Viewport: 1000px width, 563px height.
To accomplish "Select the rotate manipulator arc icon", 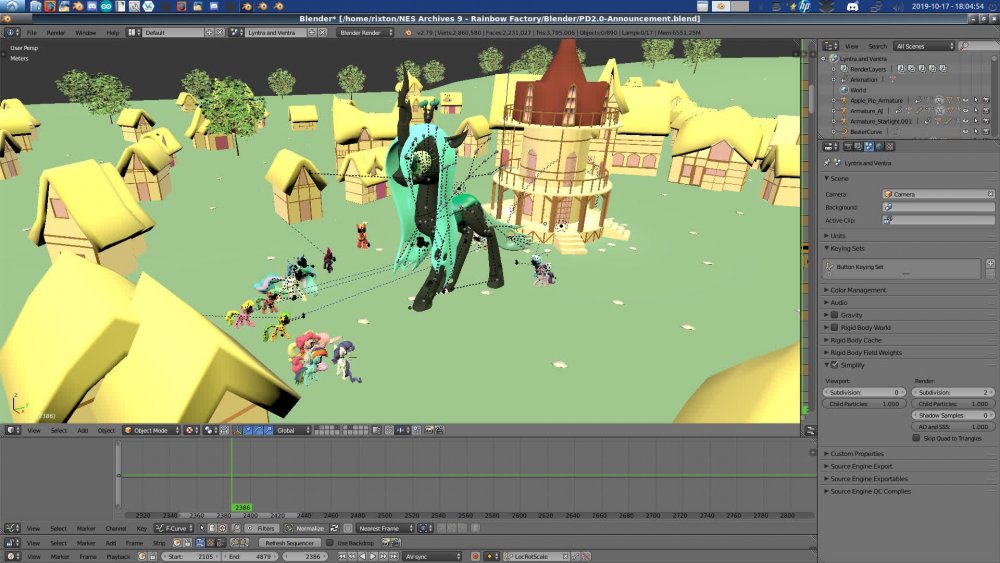I will (x=258, y=430).
